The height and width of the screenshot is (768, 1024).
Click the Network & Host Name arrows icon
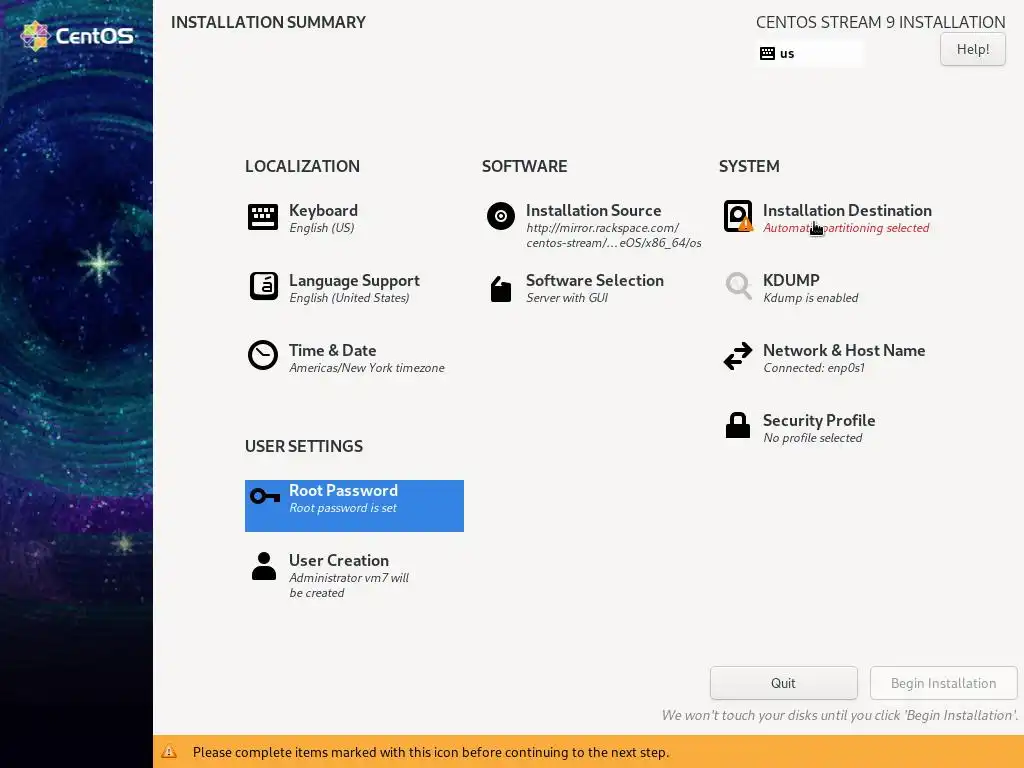tap(738, 356)
